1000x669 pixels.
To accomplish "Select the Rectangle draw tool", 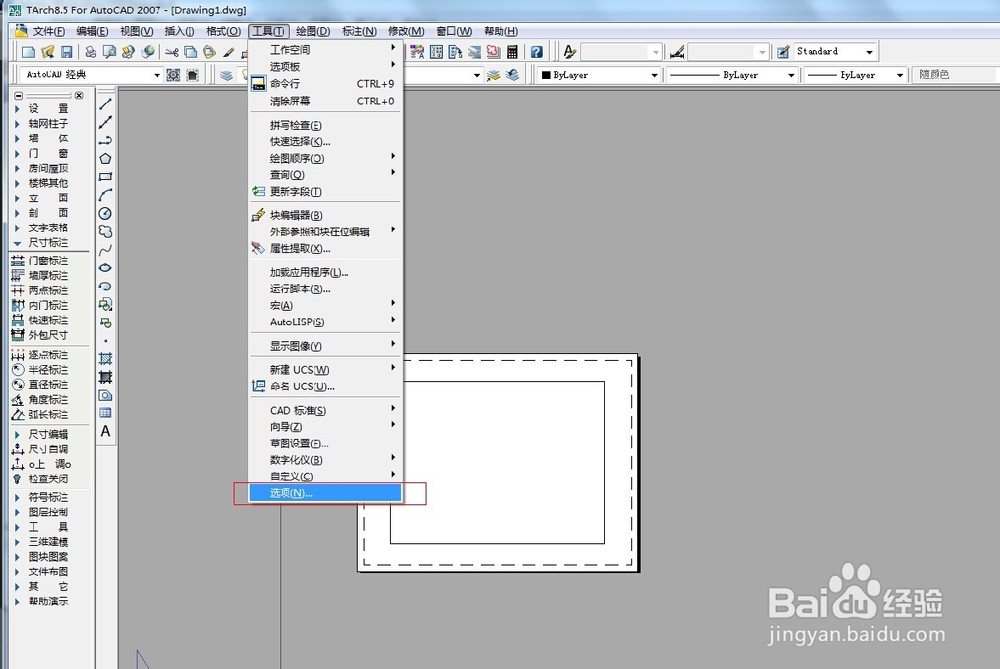I will (106, 177).
